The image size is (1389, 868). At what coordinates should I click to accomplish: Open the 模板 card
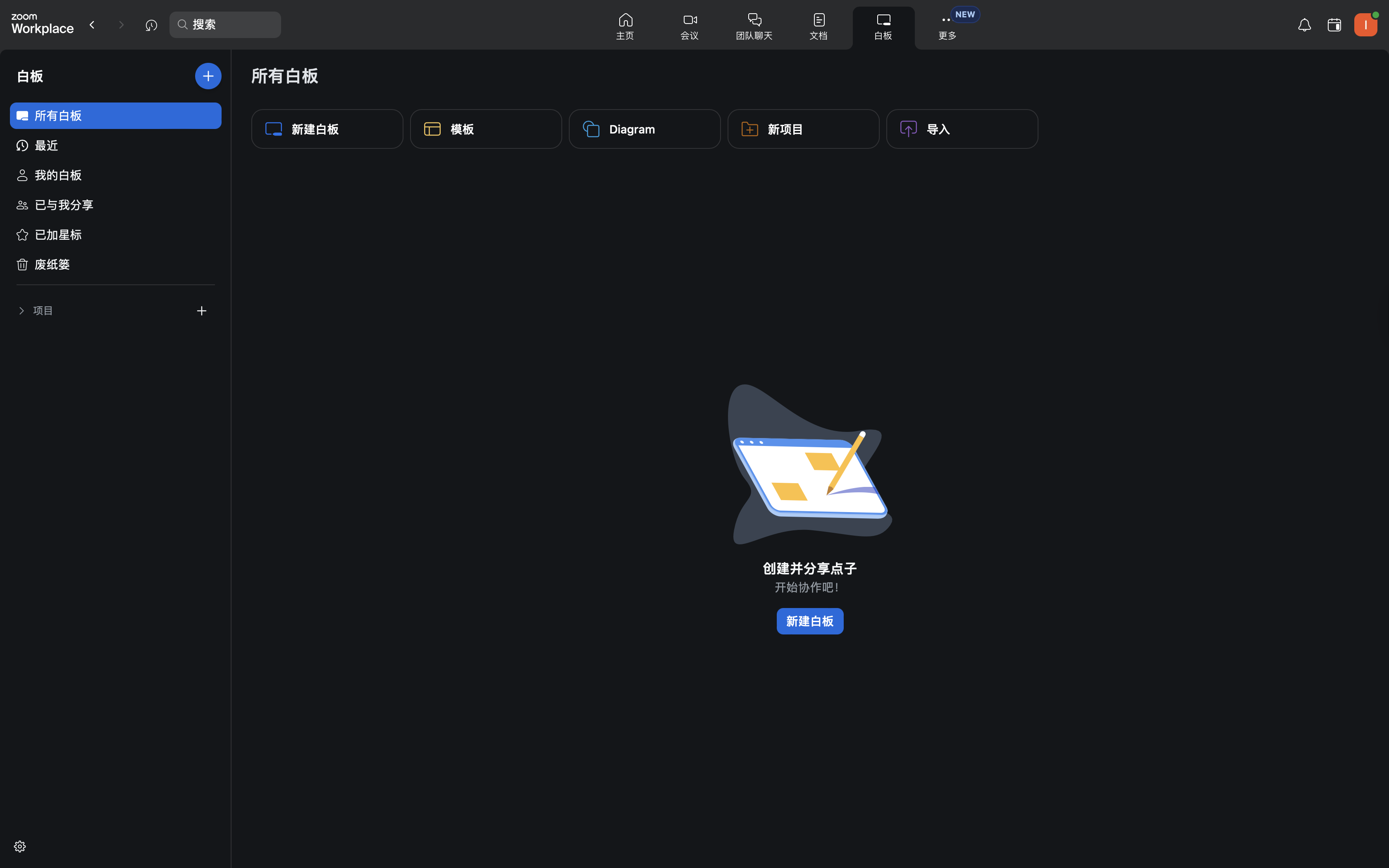[486, 129]
